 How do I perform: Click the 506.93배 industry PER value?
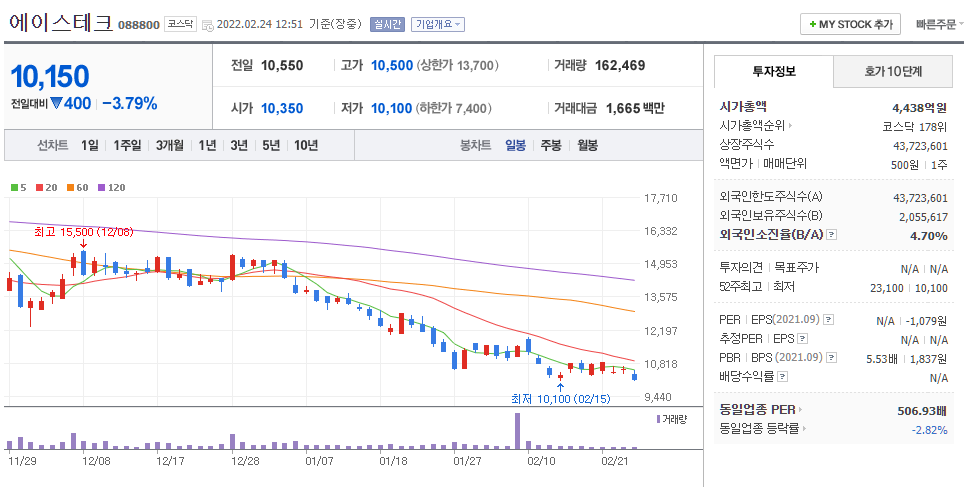pos(922,411)
